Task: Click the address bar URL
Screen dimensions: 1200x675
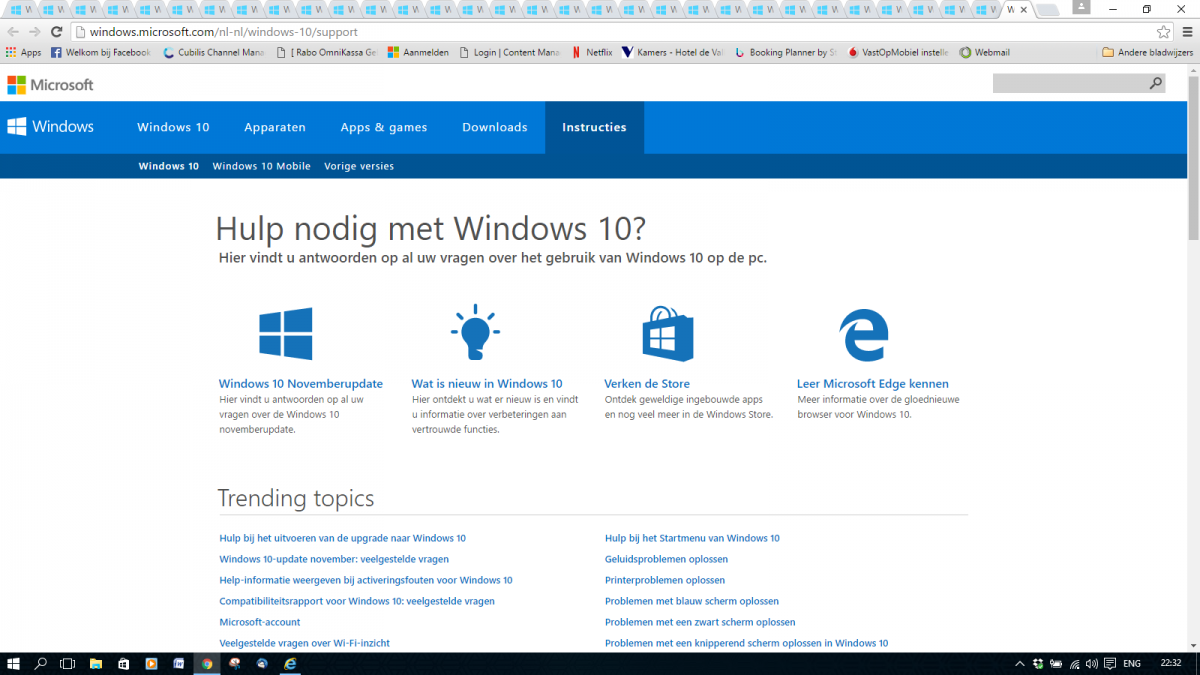Action: point(223,32)
